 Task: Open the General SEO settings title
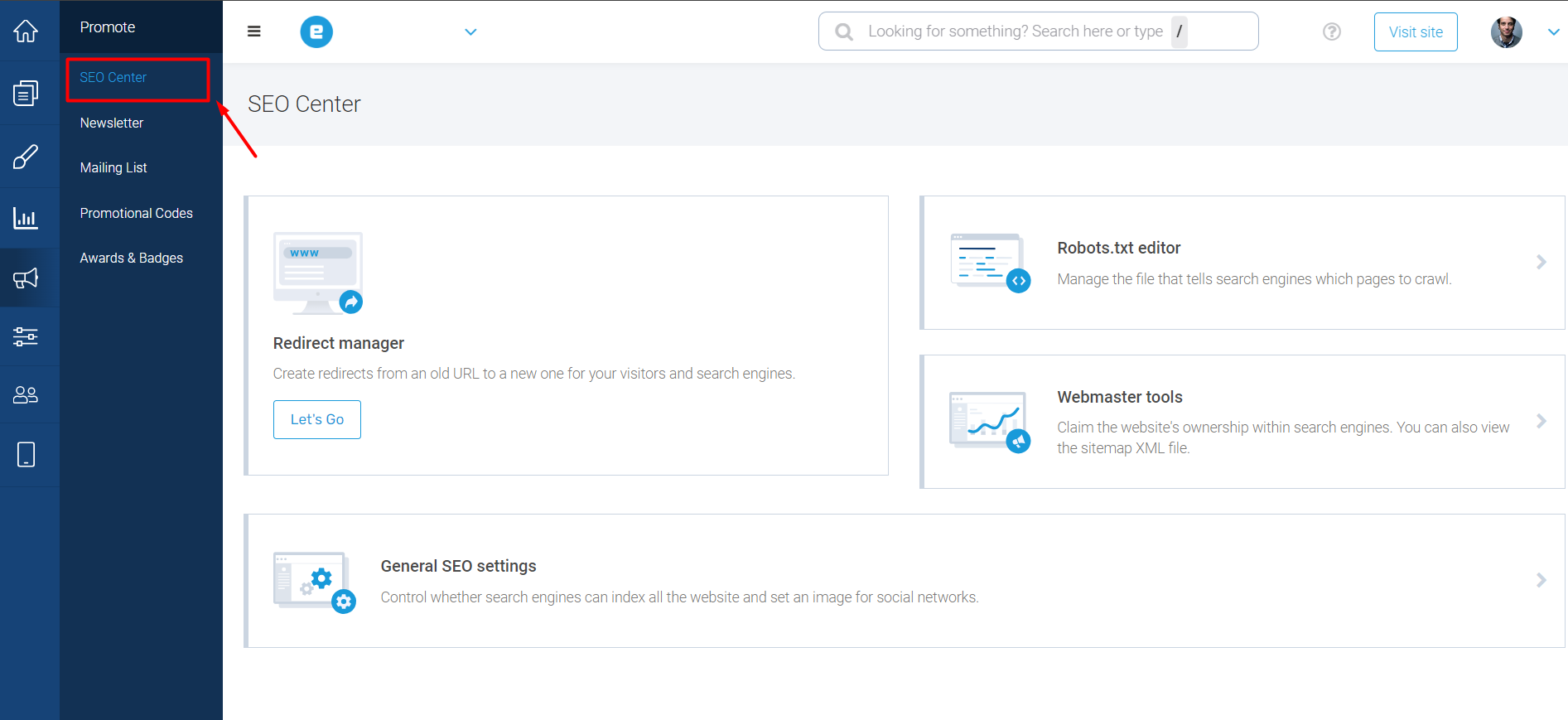click(x=459, y=566)
